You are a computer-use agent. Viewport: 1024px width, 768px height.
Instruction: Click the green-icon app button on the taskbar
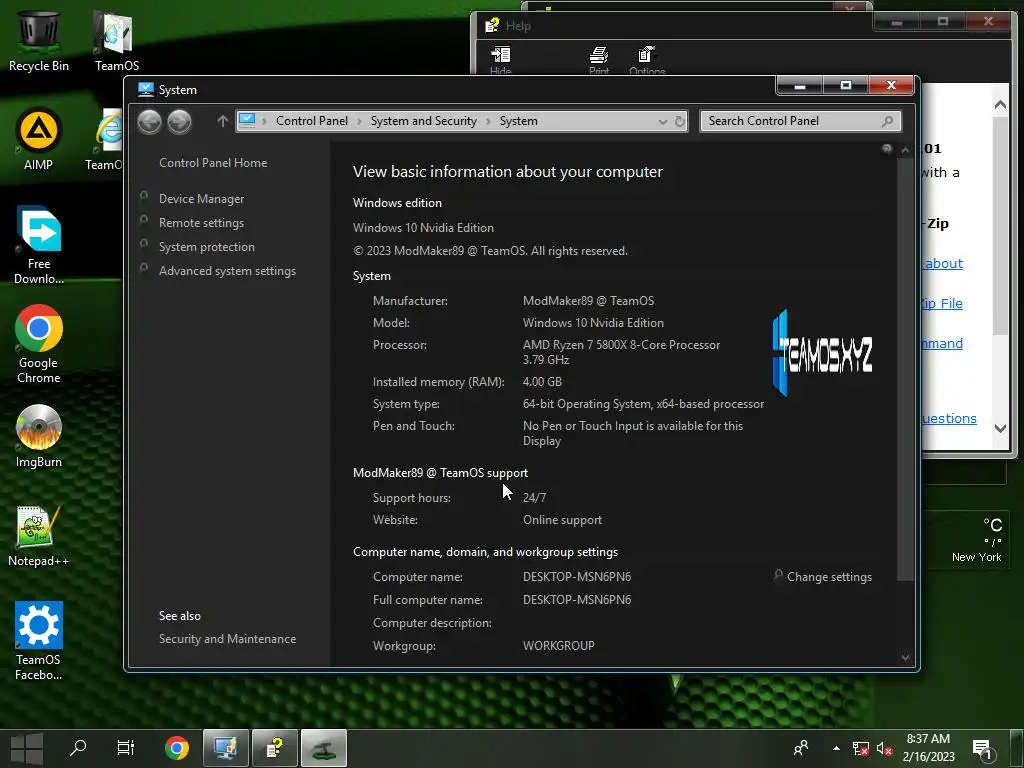(324, 748)
